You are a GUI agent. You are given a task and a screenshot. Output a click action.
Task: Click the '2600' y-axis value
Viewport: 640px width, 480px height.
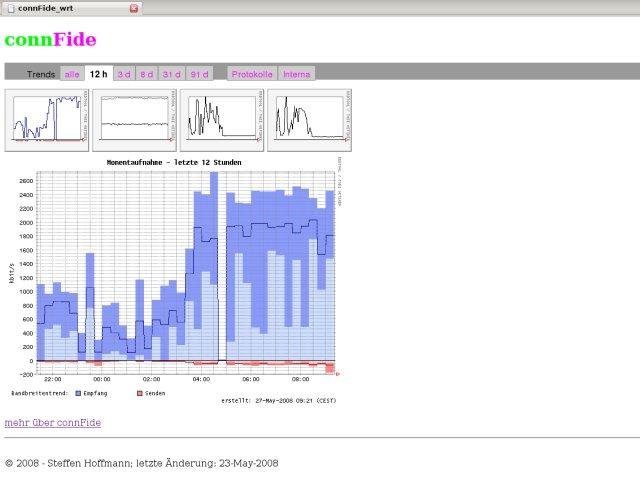point(26,181)
